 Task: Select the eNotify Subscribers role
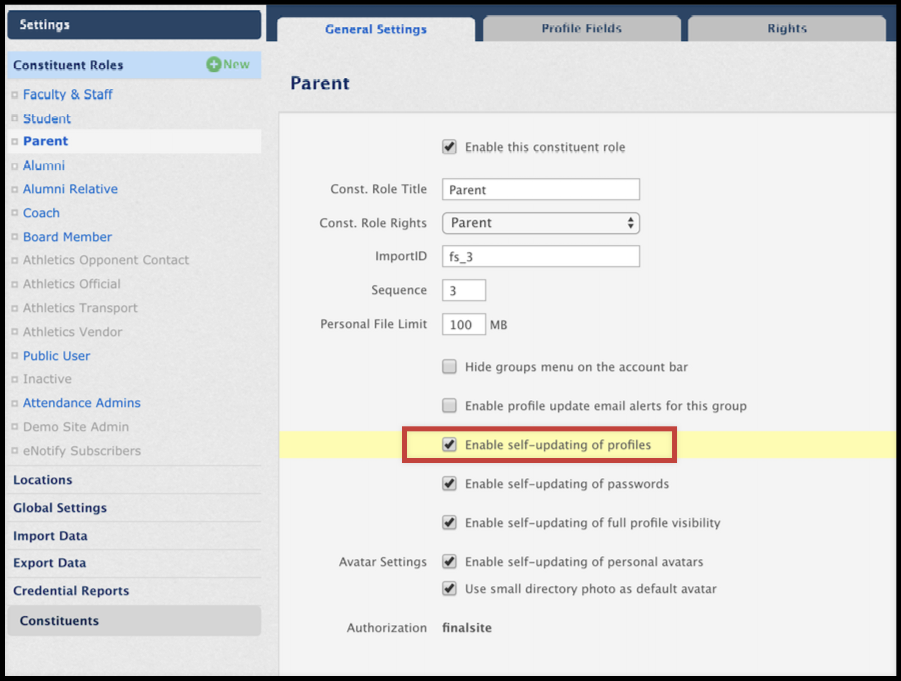click(x=82, y=451)
